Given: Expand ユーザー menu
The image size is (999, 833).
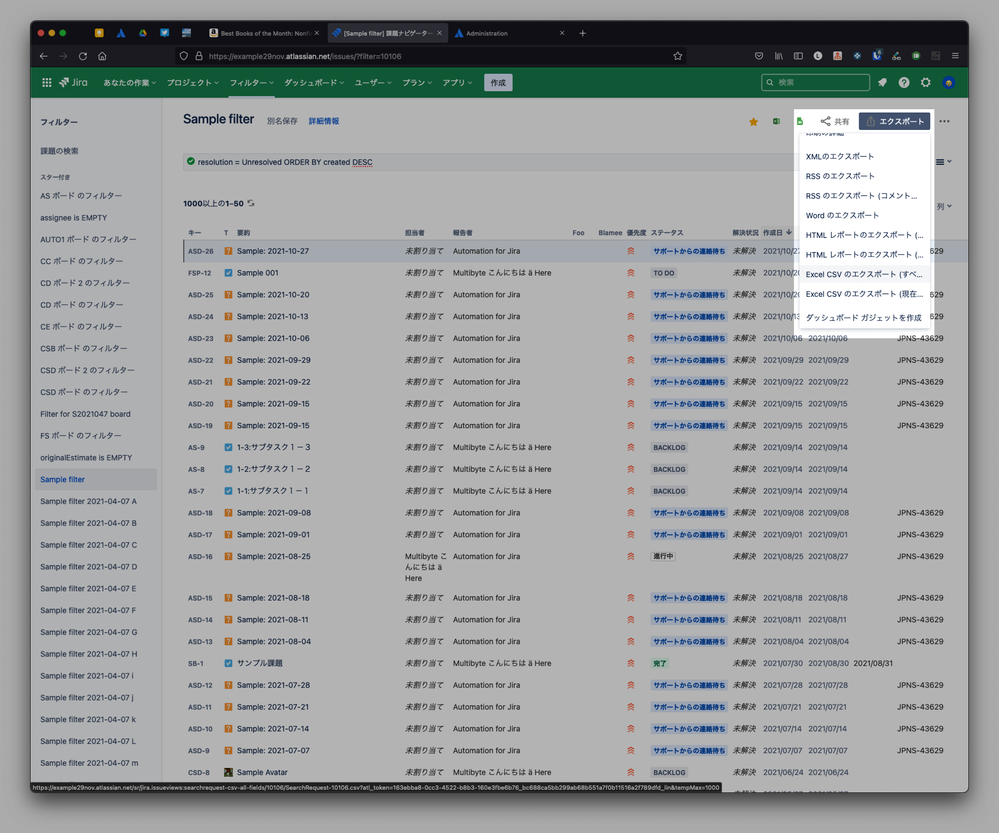Looking at the screenshot, I should pyautogui.click(x=373, y=83).
